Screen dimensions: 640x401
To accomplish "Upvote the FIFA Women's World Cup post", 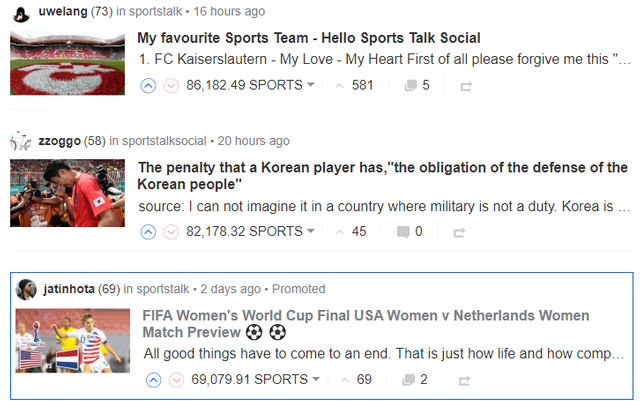I will (x=153, y=380).
